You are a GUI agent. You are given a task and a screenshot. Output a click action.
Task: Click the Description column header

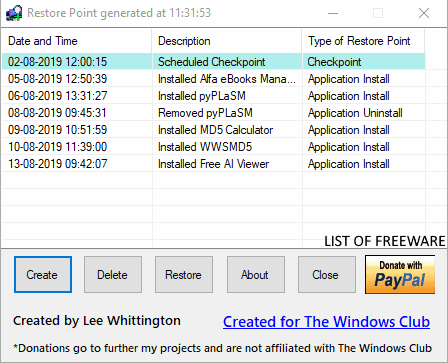coord(227,41)
